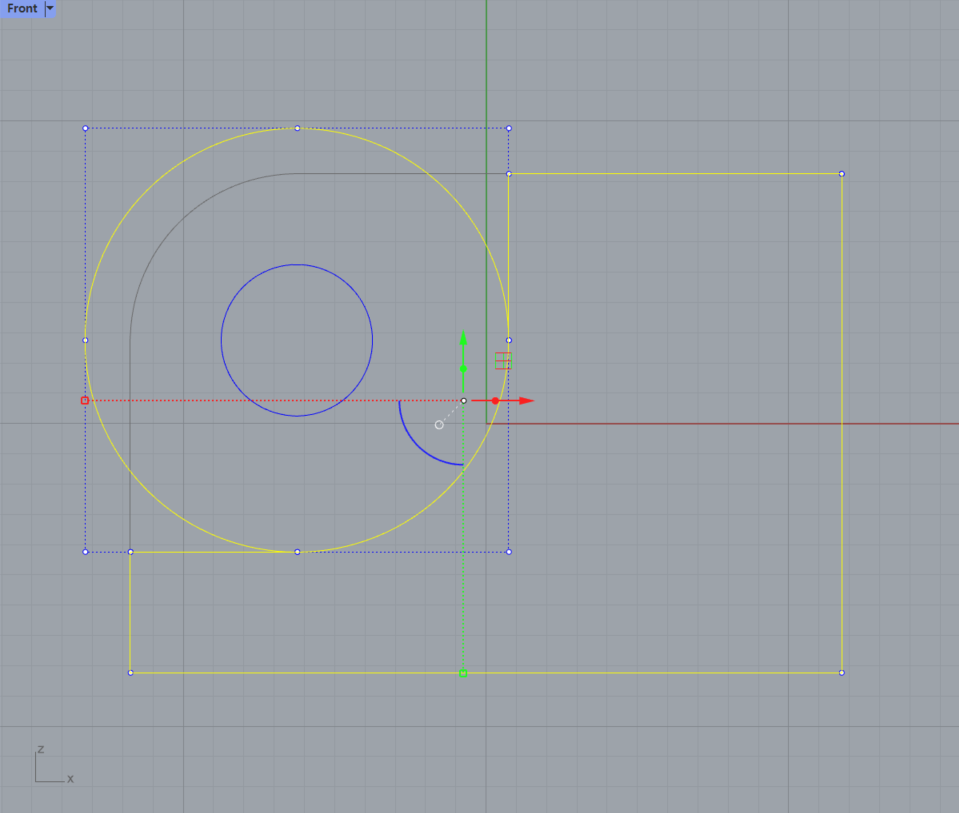Click the red planar move handle of gumball
The height and width of the screenshot is (813, 959).
pyautogui.click(x=503, y=361)
